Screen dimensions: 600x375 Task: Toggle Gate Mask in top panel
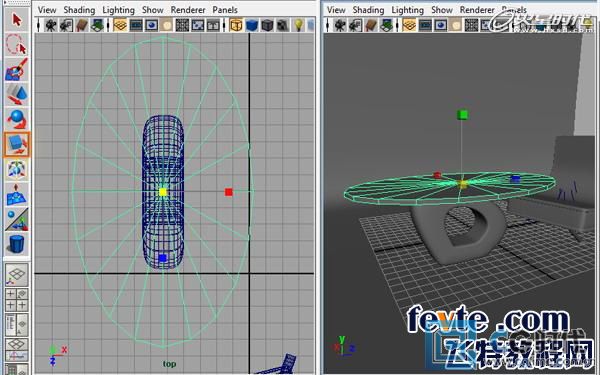pyautogui.click(x=167, y=26)
